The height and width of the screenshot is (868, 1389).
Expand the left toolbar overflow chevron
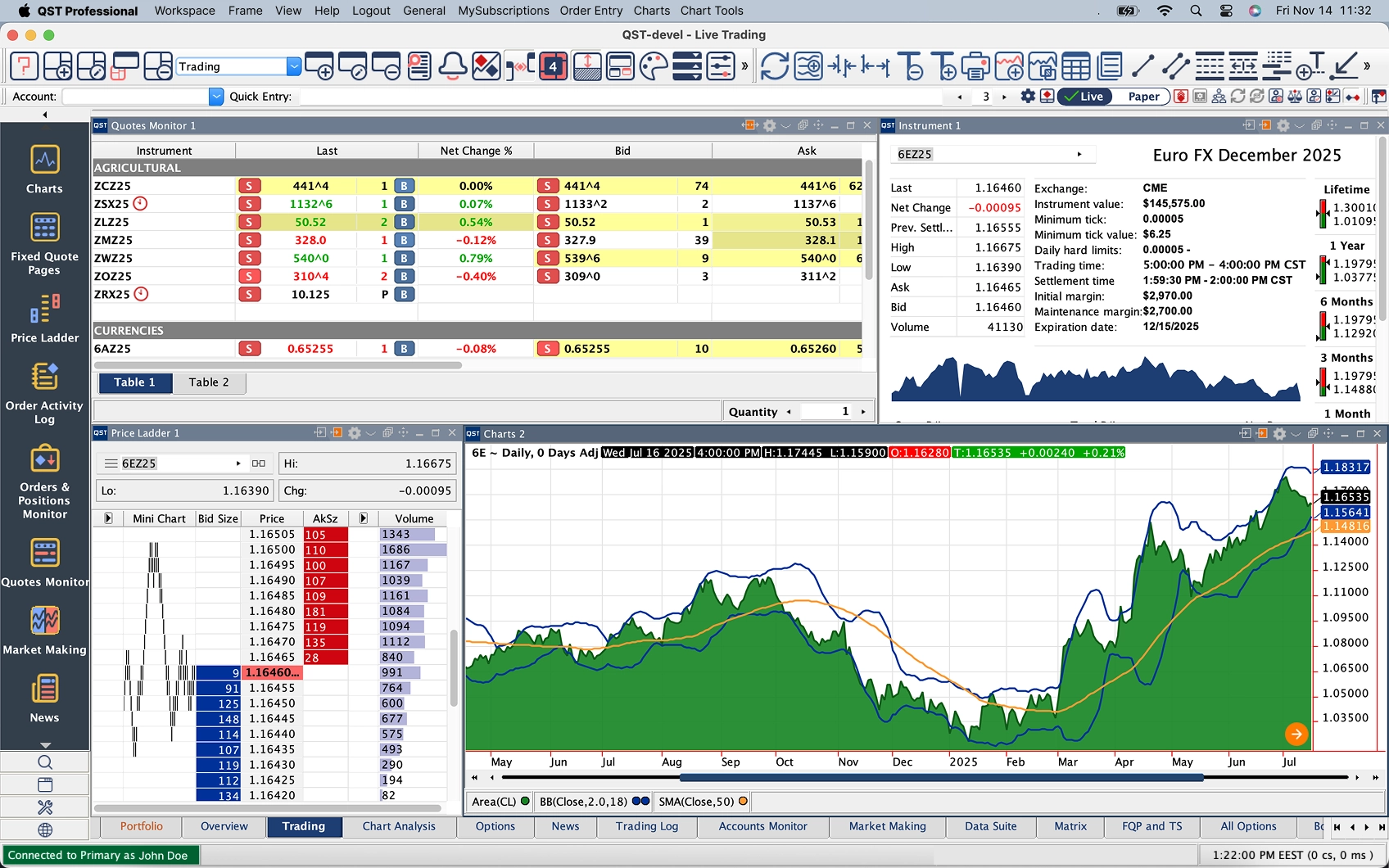click(744, 66)
